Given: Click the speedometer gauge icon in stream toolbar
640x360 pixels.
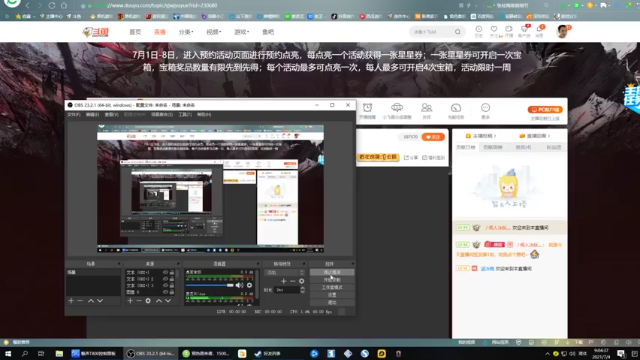Looking at the screenshot, I should [456, 108].
